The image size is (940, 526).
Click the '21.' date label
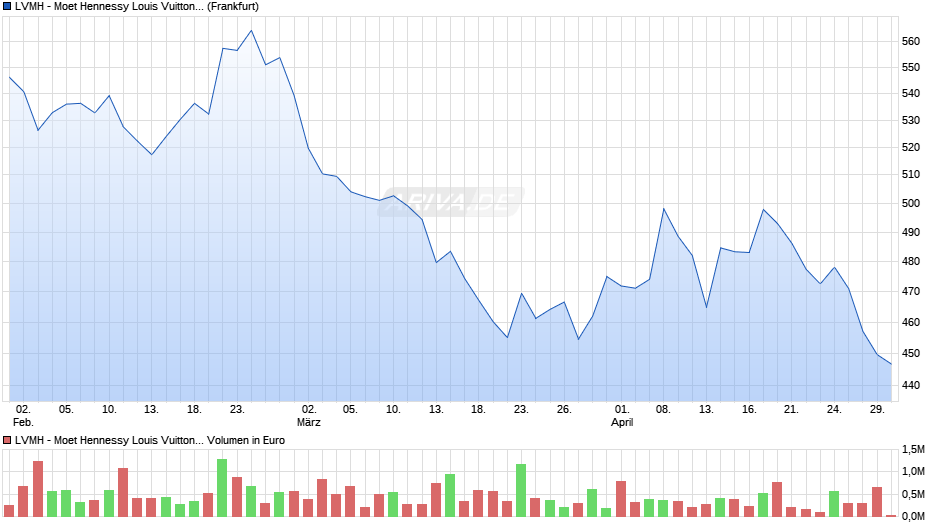click(x=791, y=409)
